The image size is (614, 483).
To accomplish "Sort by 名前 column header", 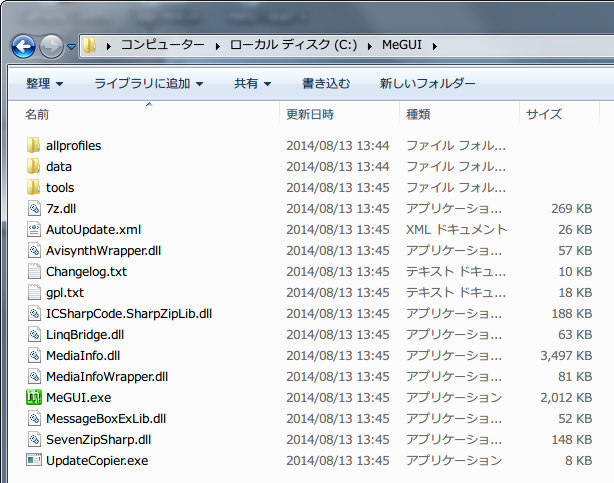I will tap(37, 114).
